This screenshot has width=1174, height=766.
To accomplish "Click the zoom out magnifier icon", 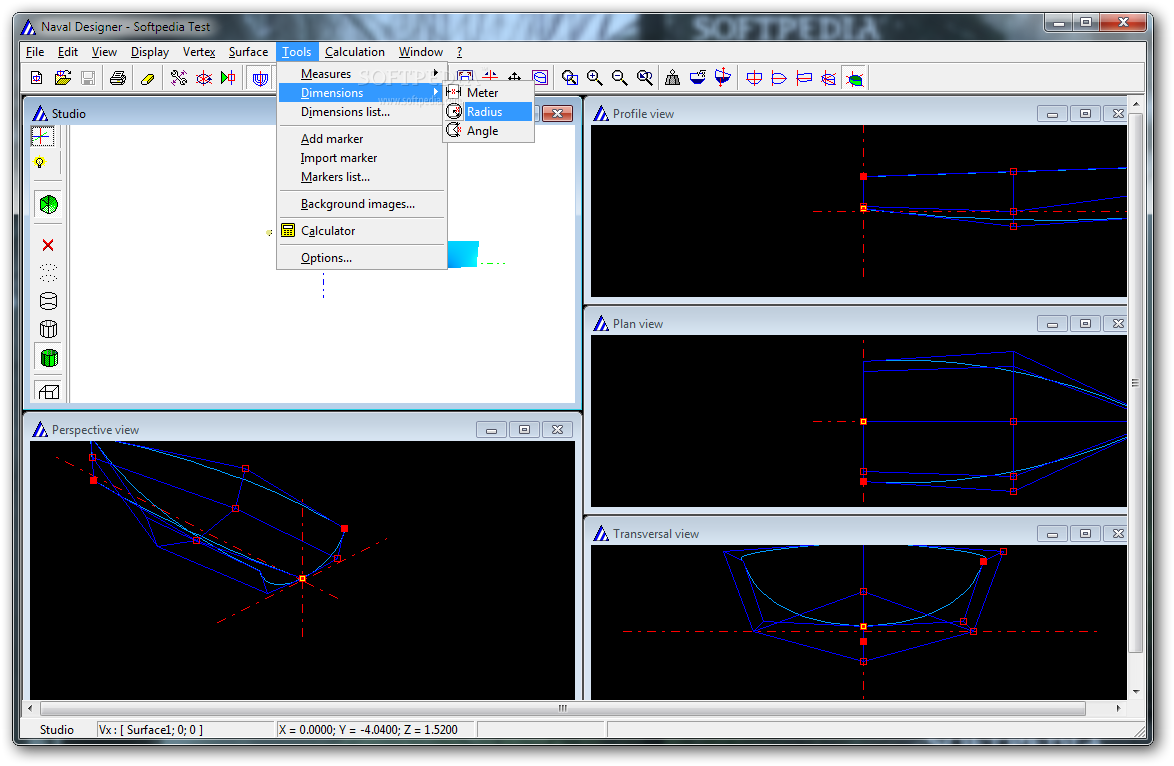I will (x=619, y=78).
